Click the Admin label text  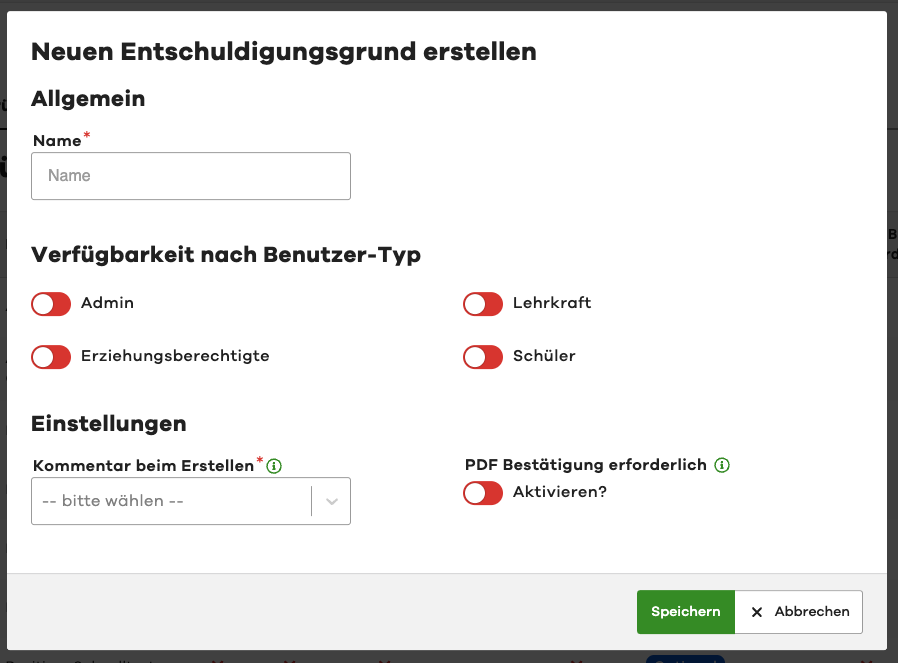(107, 303)
